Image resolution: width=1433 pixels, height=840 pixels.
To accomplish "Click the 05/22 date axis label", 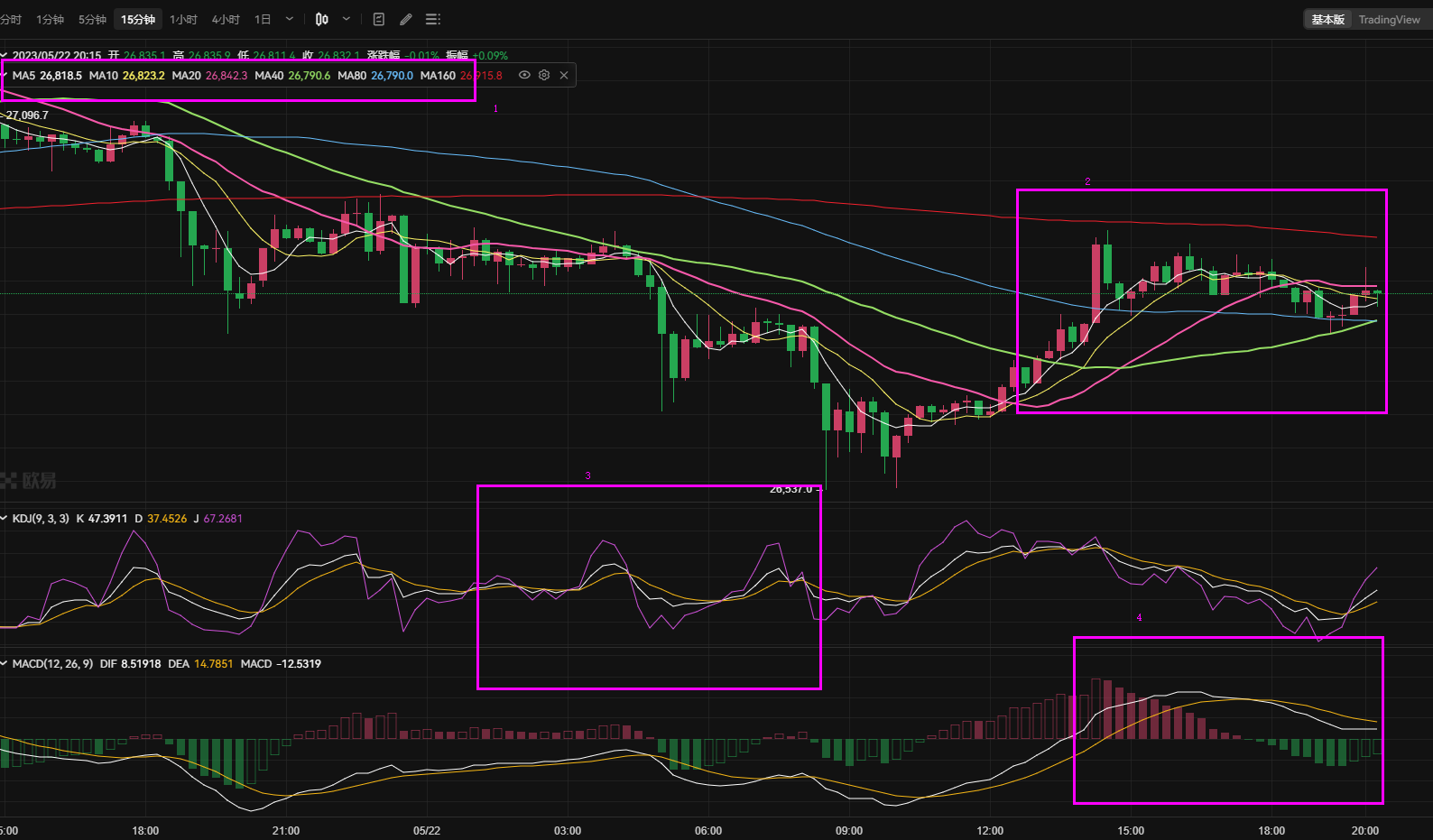I will [x=427, y=830].
